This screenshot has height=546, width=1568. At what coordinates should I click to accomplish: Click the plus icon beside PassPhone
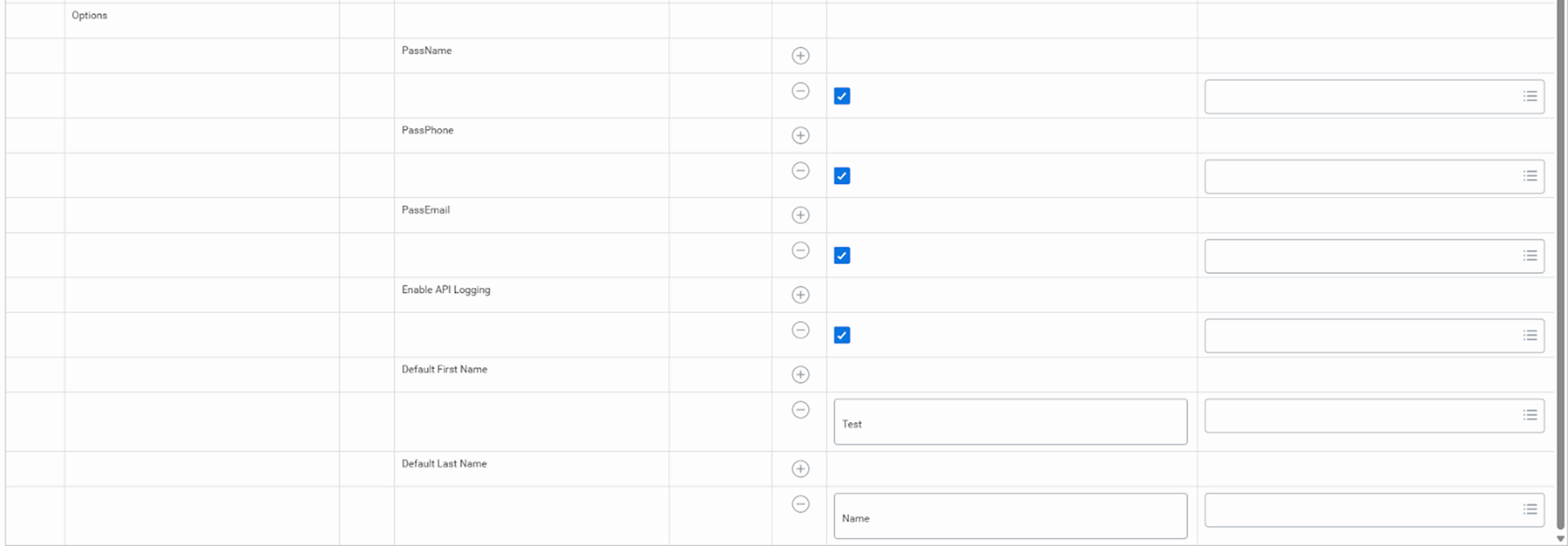(800, 135)
